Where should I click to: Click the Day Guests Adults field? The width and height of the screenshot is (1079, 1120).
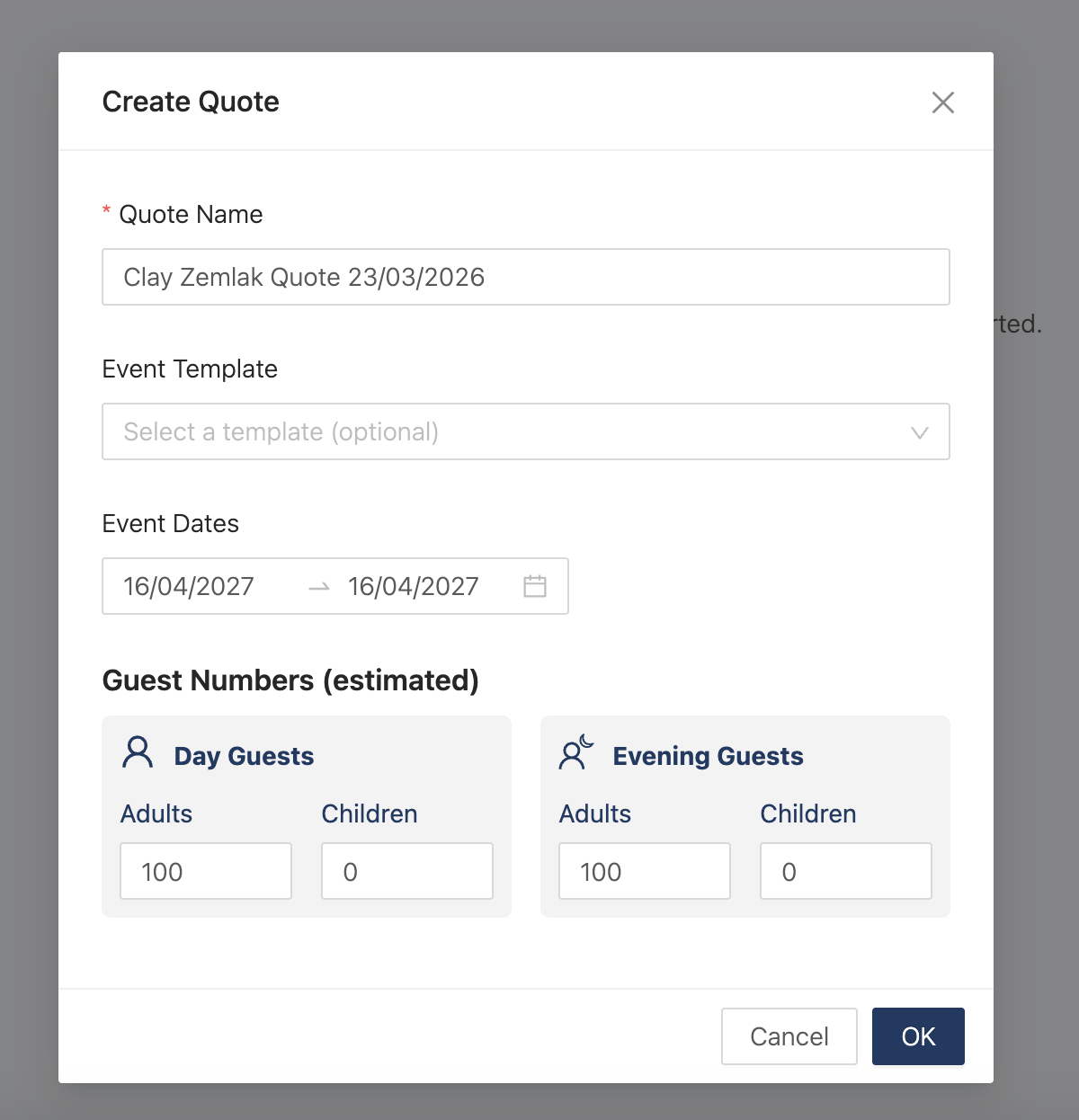click(206, 871)
